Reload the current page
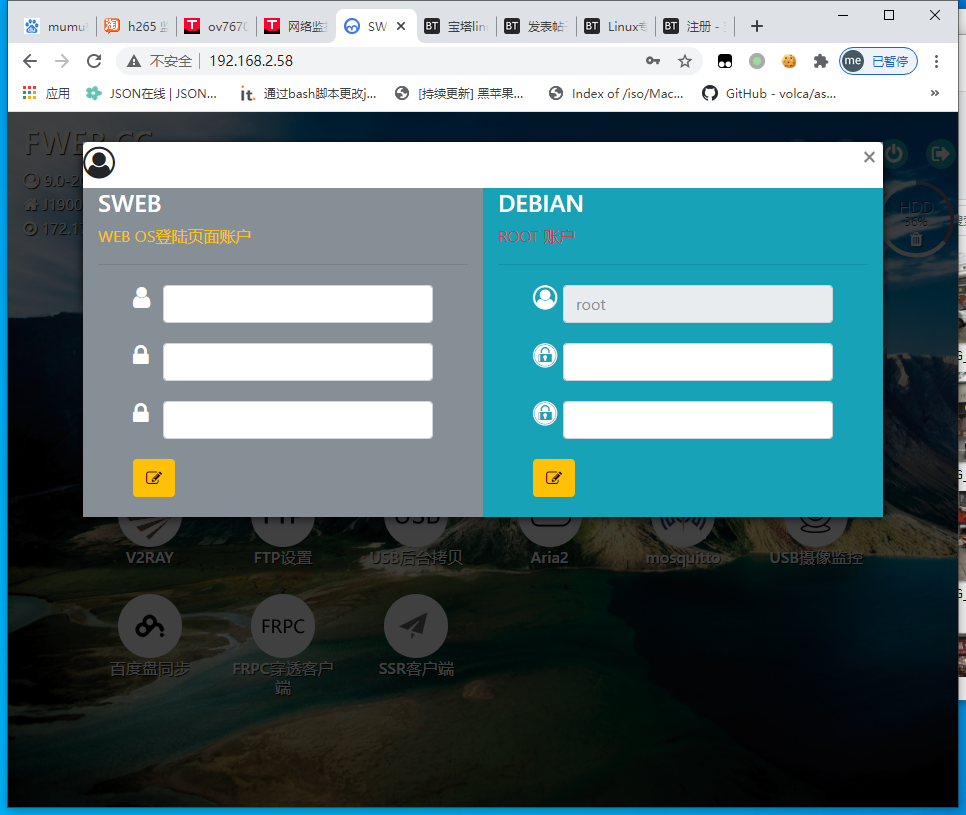 point(94,61)
